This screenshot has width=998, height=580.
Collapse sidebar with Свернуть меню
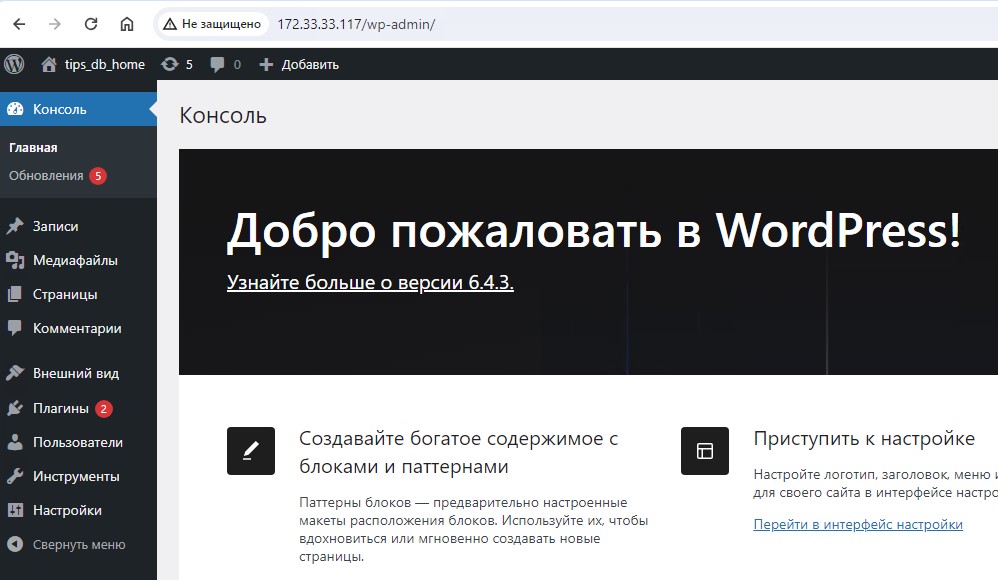[78, 545]
